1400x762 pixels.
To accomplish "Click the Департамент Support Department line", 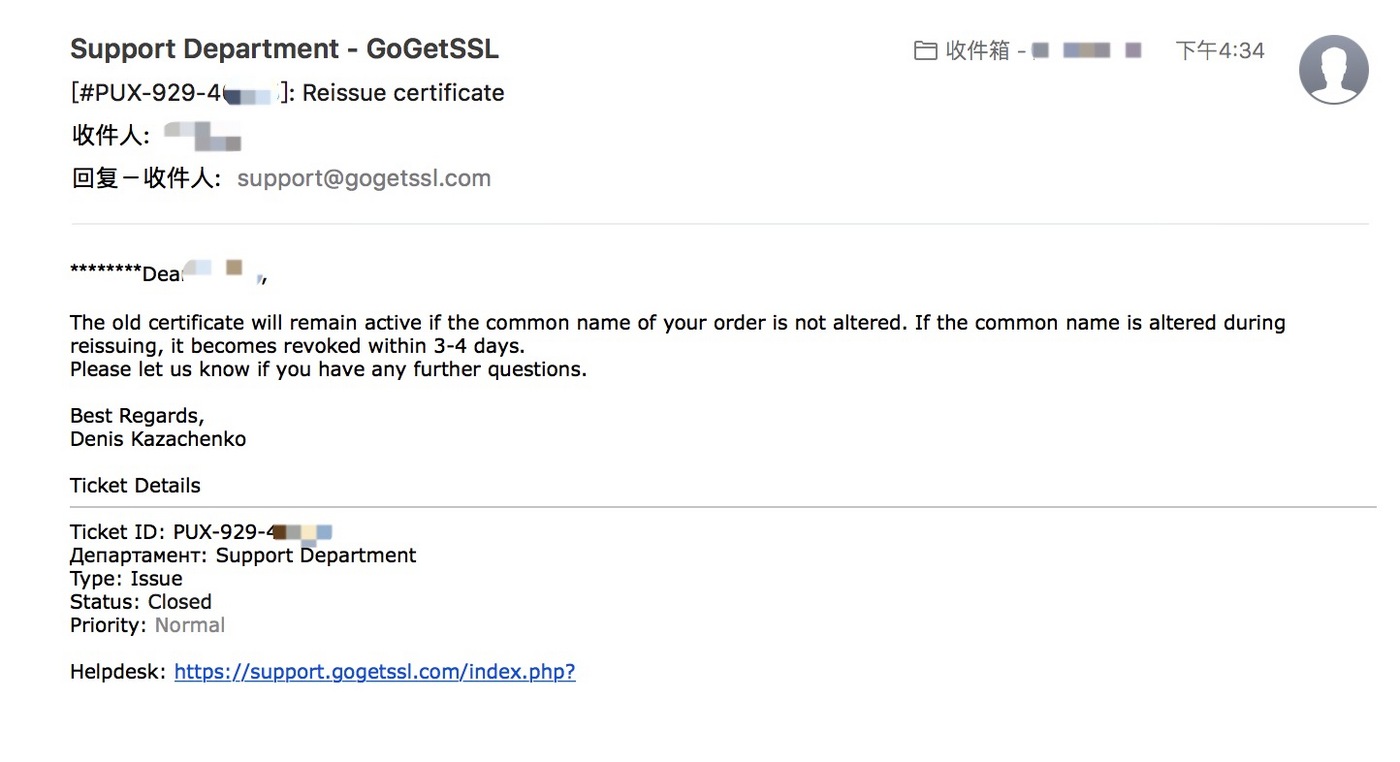I will pos(243,555).
